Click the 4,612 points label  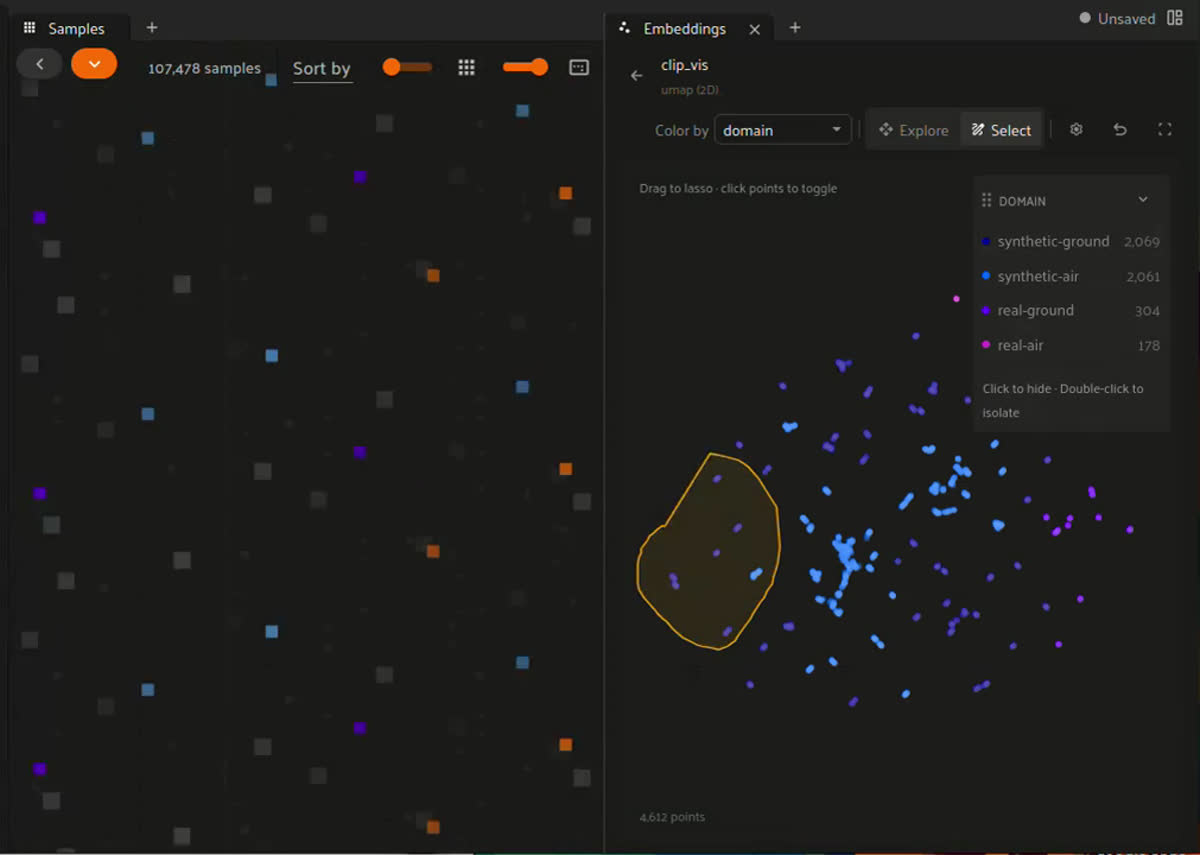pyautogui.click(x=672, y=817)
